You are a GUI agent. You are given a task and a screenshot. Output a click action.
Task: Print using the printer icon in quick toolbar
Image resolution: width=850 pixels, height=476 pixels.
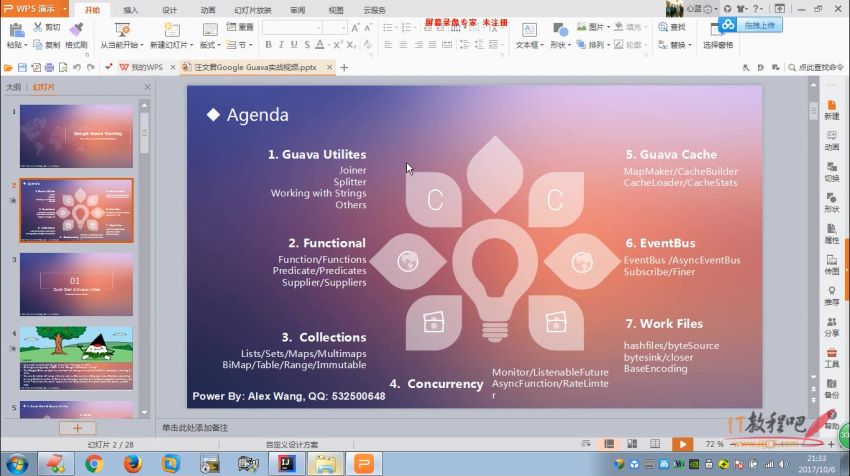coord(49,68)
